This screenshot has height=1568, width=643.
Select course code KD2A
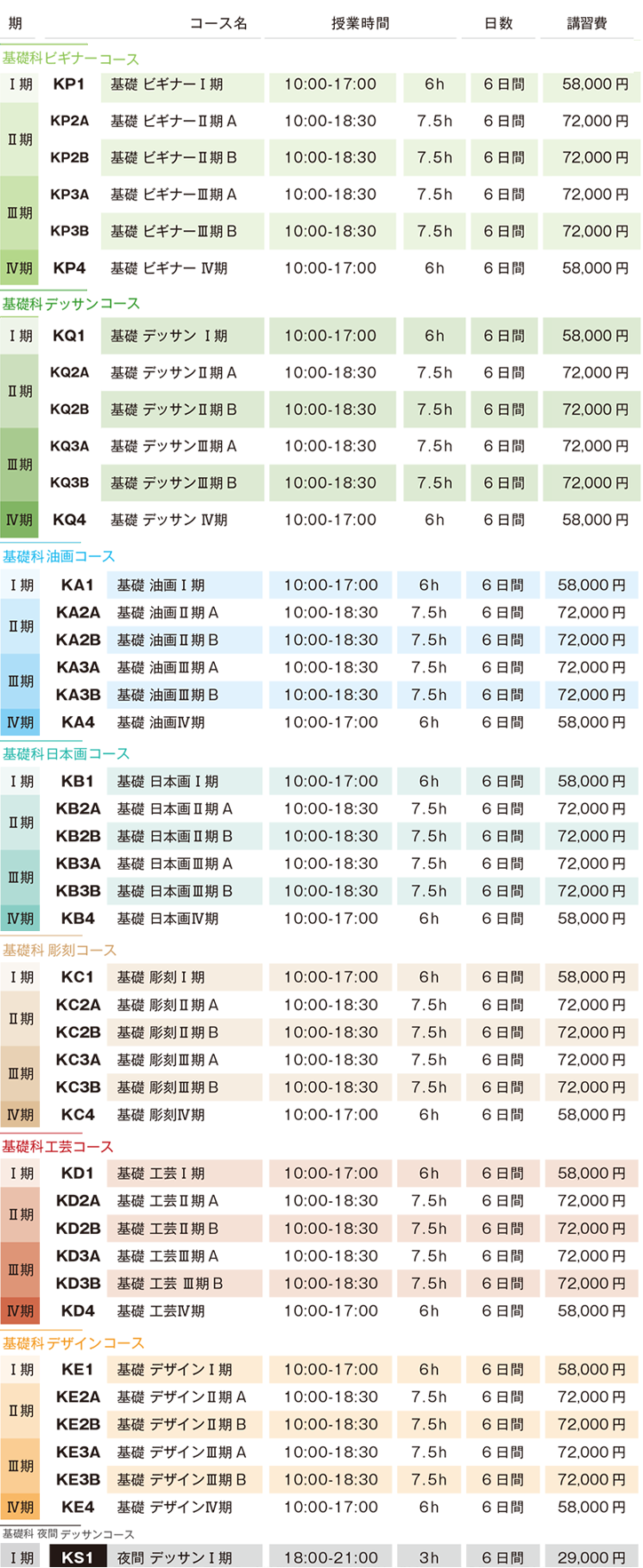coord(78,1201)
